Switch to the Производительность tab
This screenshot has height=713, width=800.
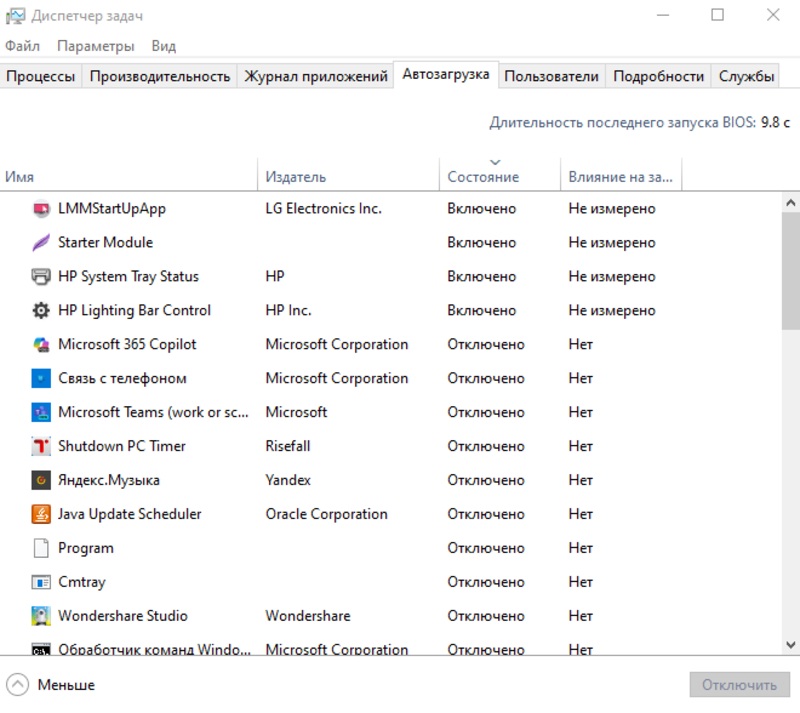click(160, 77)
